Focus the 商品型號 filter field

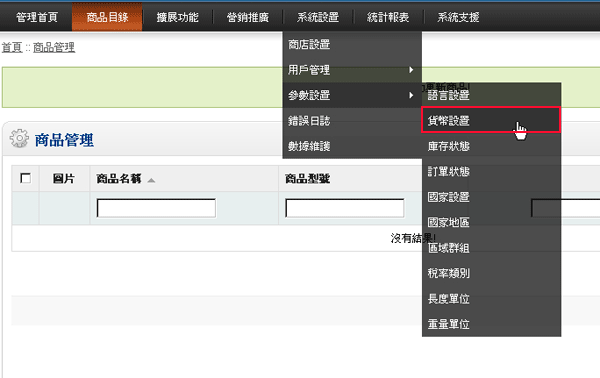(x=344, y=208)
